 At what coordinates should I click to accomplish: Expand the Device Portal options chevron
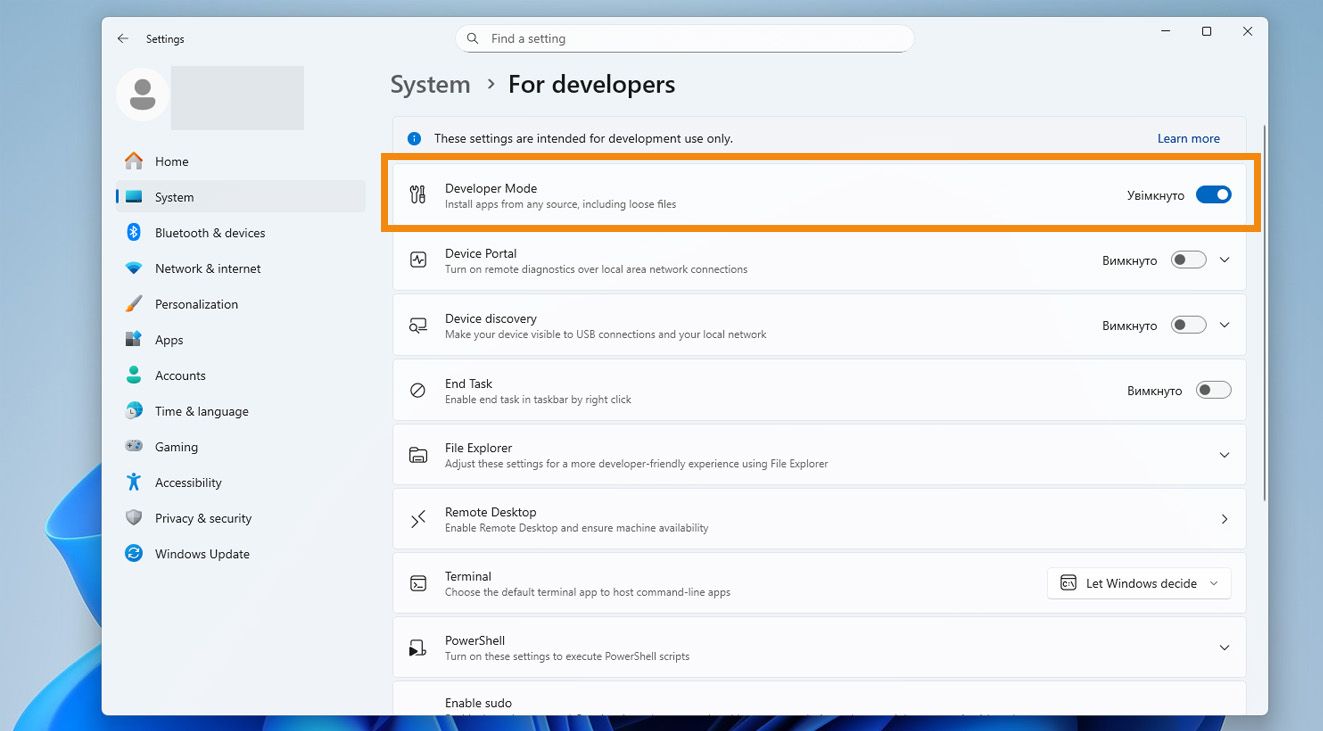pyautogui.click(x=1225, y=260)
